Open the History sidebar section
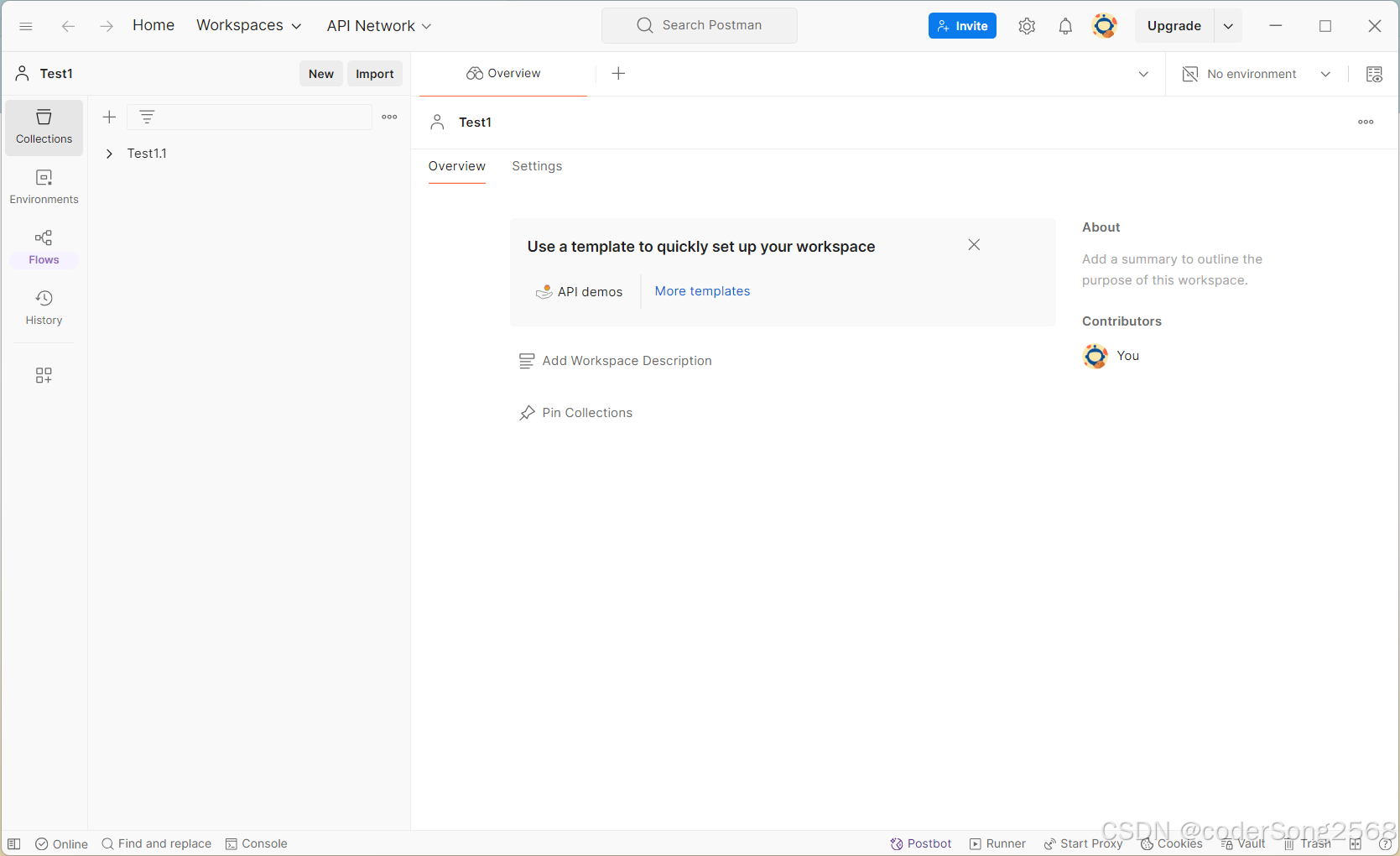 pyautogui.click(x=44, y=308)
